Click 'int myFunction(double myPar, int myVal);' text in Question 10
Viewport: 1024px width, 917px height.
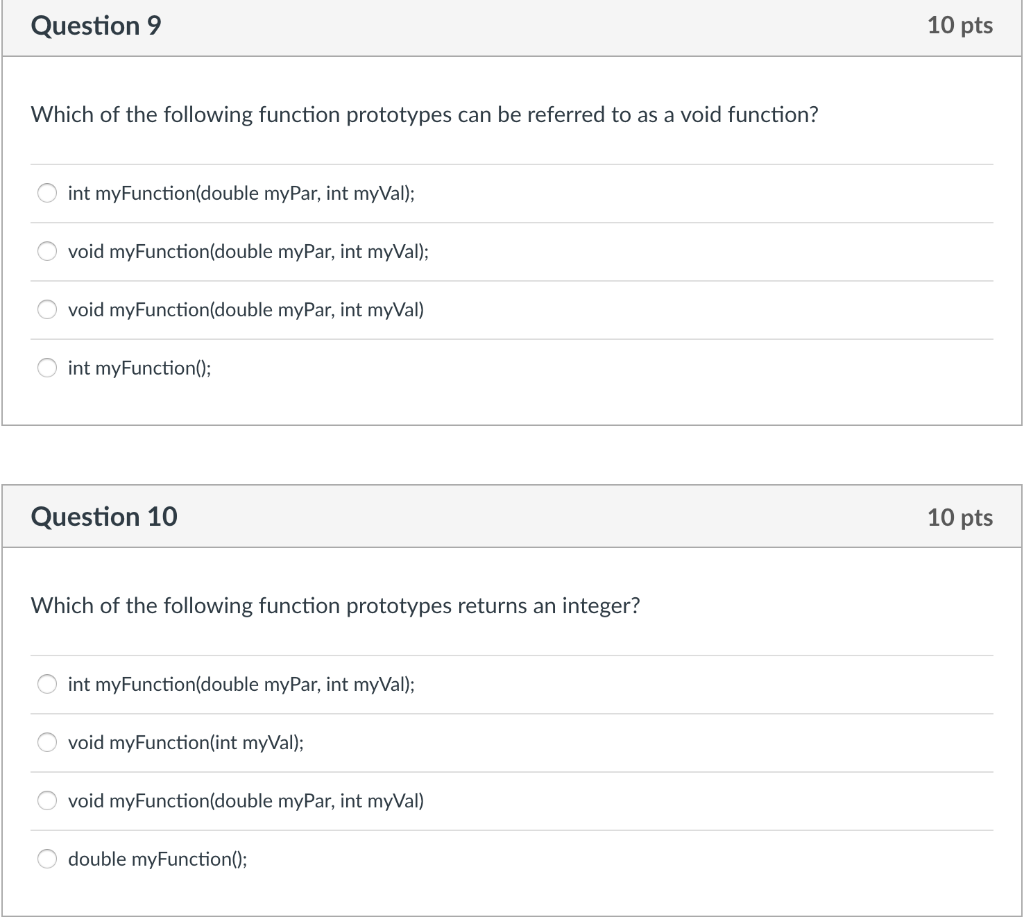coord(241,685)
